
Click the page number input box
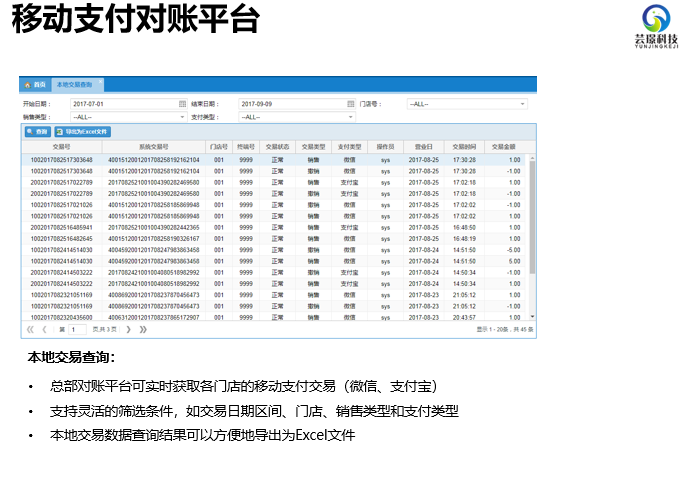77,330
